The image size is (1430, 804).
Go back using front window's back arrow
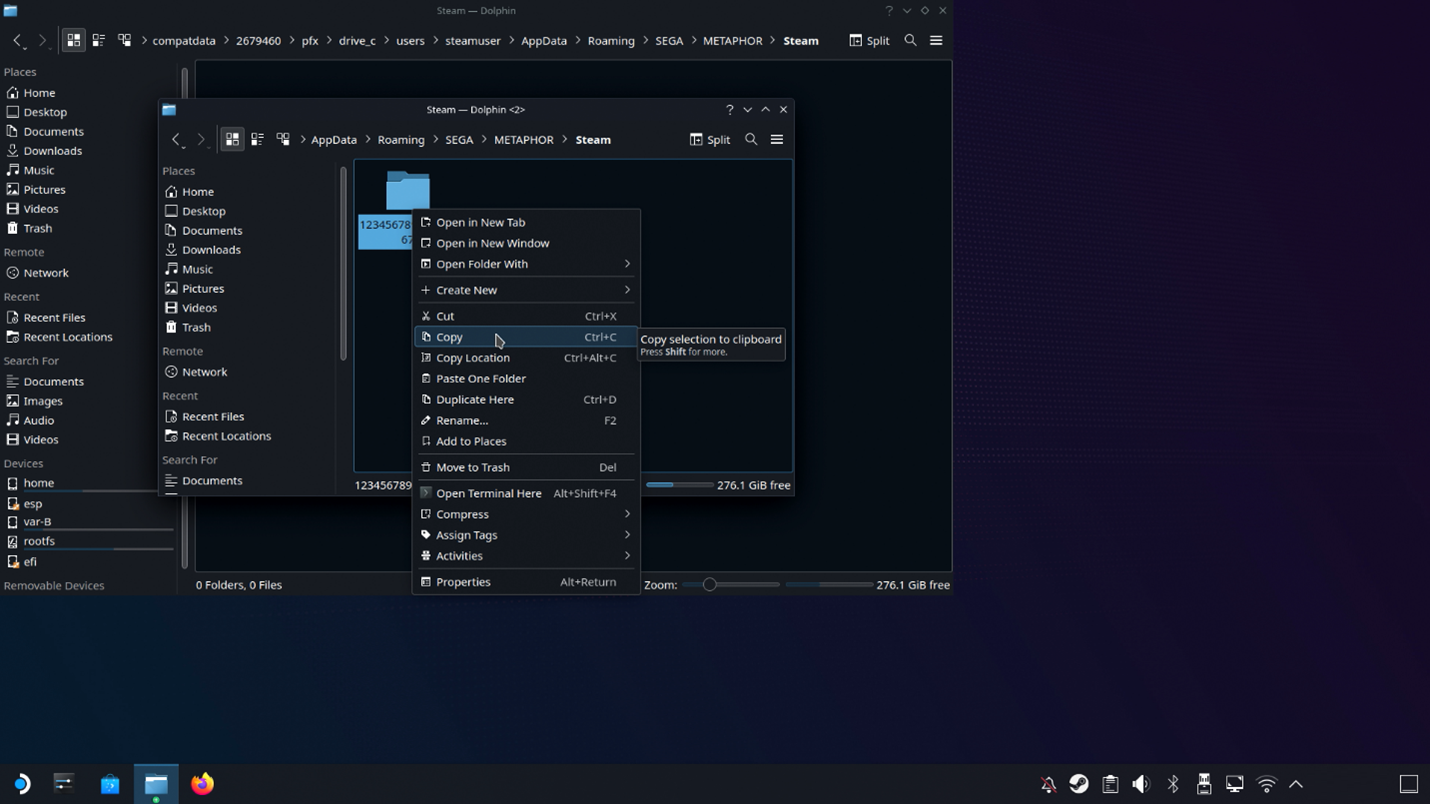pos(176,140)
